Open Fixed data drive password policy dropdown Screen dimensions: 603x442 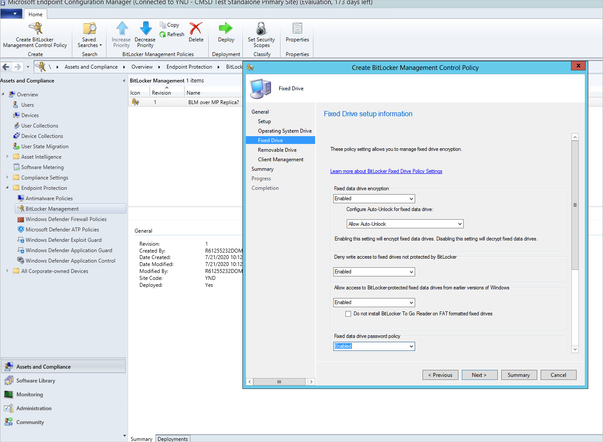click(x=374, y=346)
